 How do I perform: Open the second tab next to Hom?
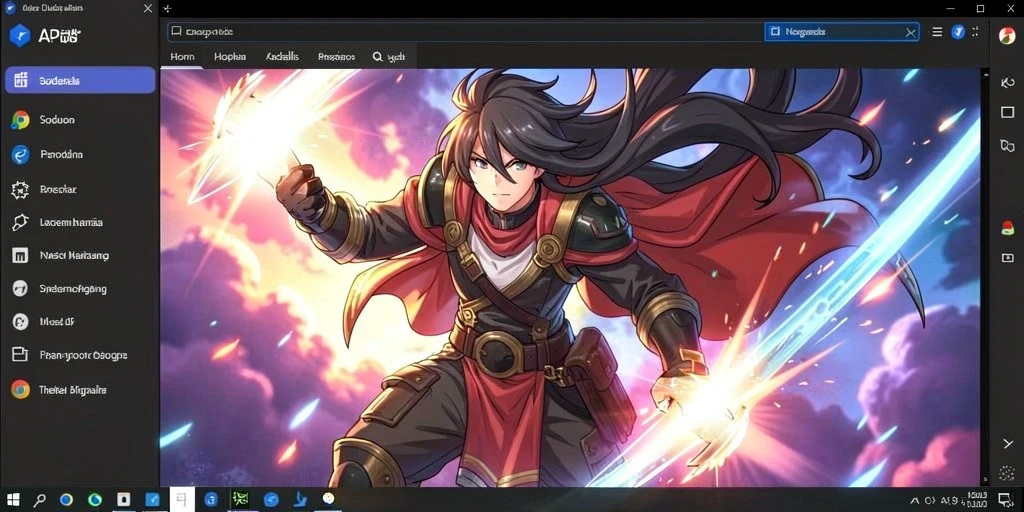coord(230,57)
